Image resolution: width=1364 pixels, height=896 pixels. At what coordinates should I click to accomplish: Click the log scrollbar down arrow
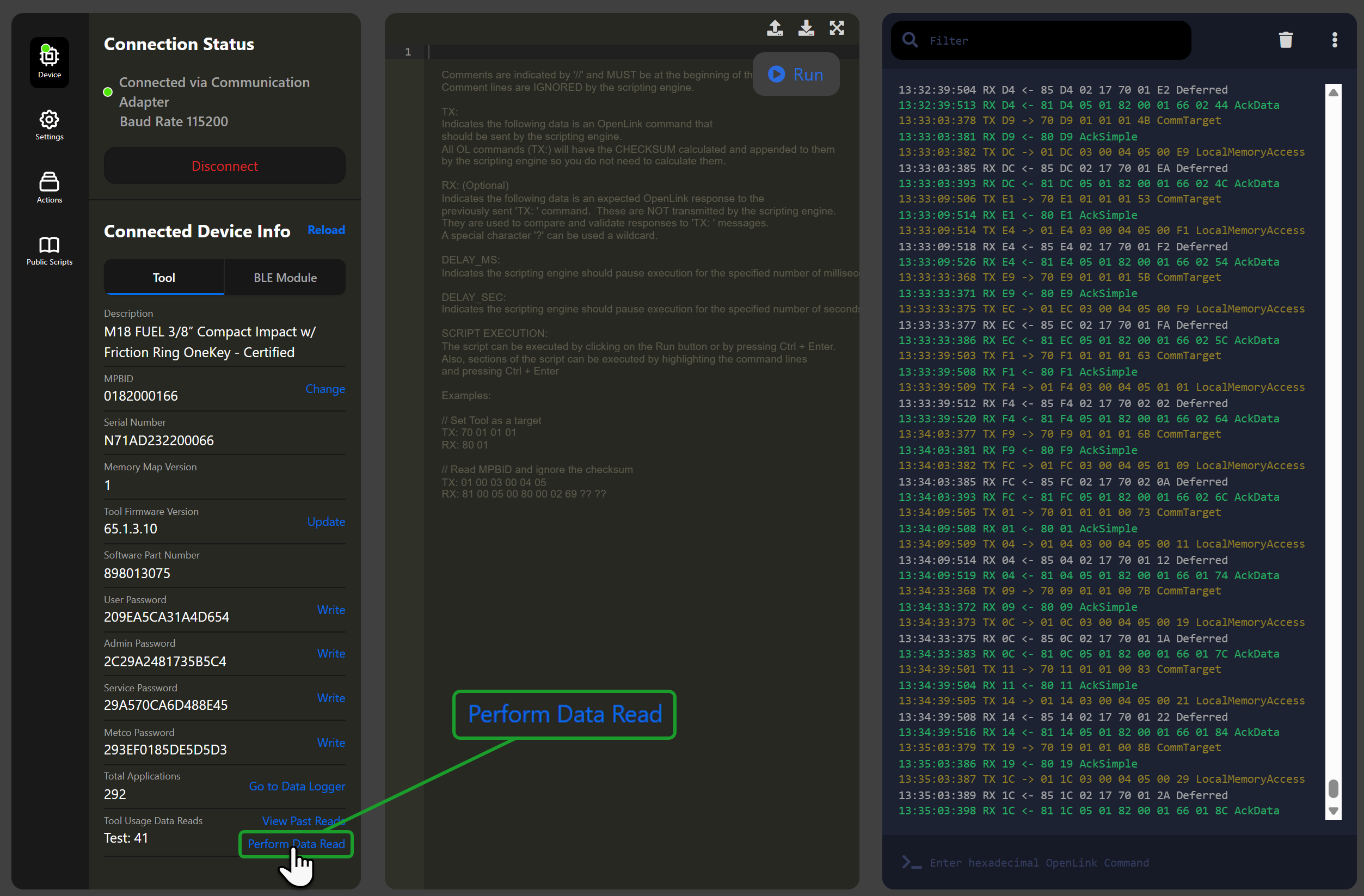pos(1333,811)
